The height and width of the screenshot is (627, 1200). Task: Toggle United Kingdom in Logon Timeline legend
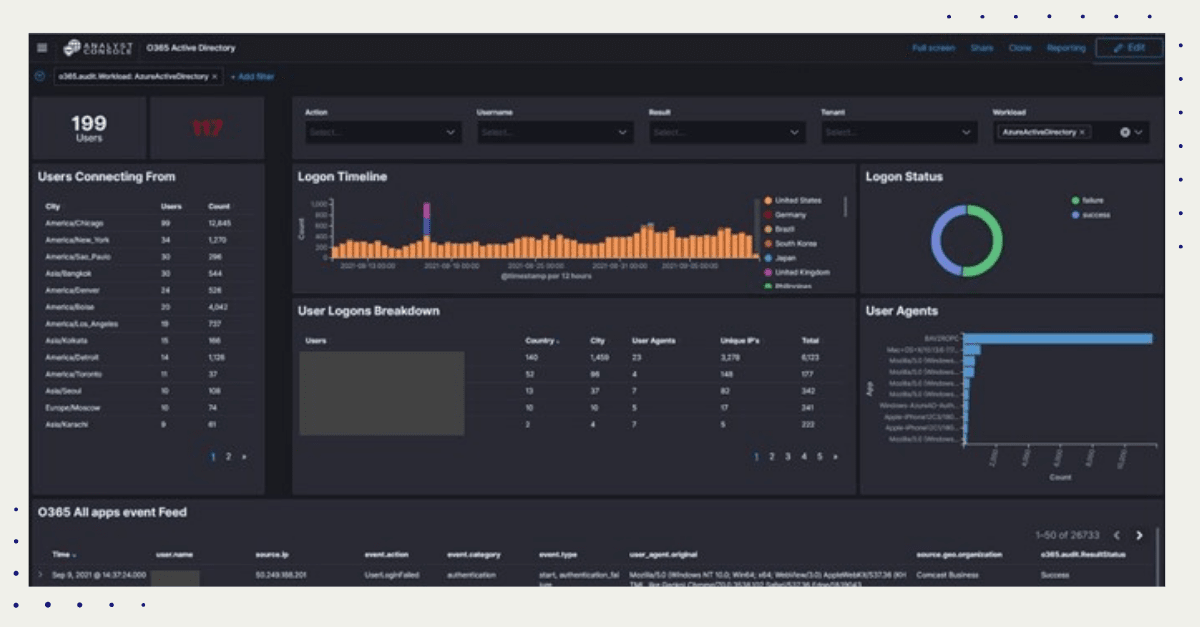tap(796, 272)
